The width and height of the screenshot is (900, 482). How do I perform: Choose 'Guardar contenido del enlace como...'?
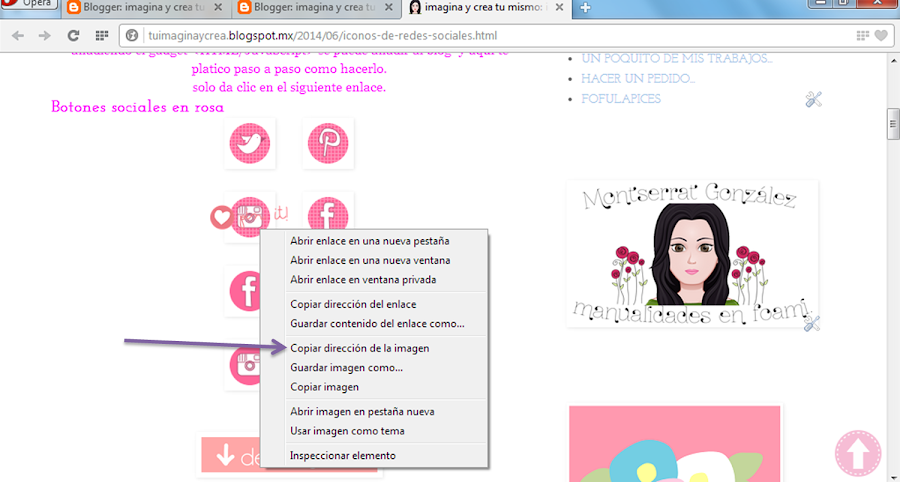[377, 324]
